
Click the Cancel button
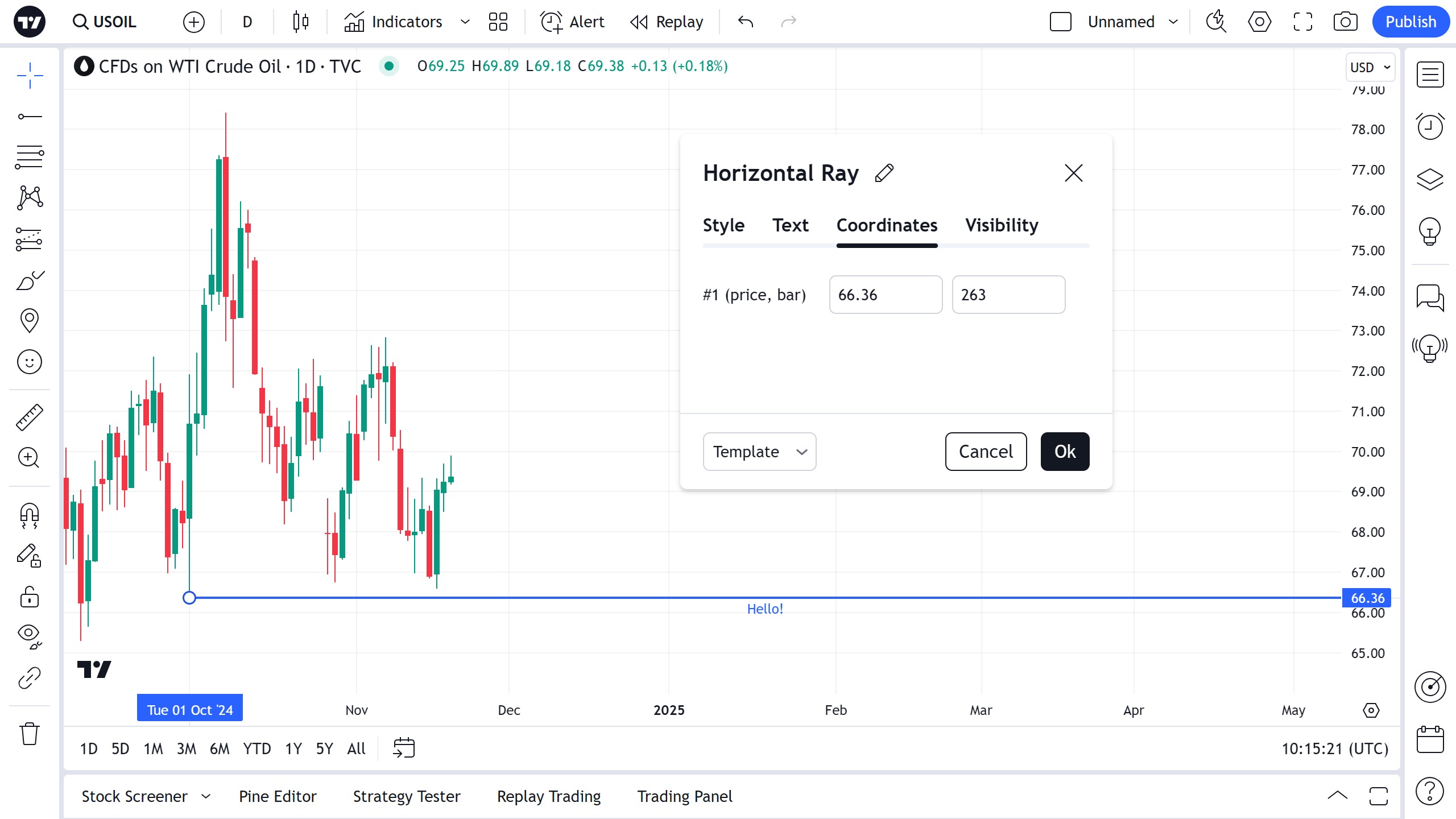point(986,452)
